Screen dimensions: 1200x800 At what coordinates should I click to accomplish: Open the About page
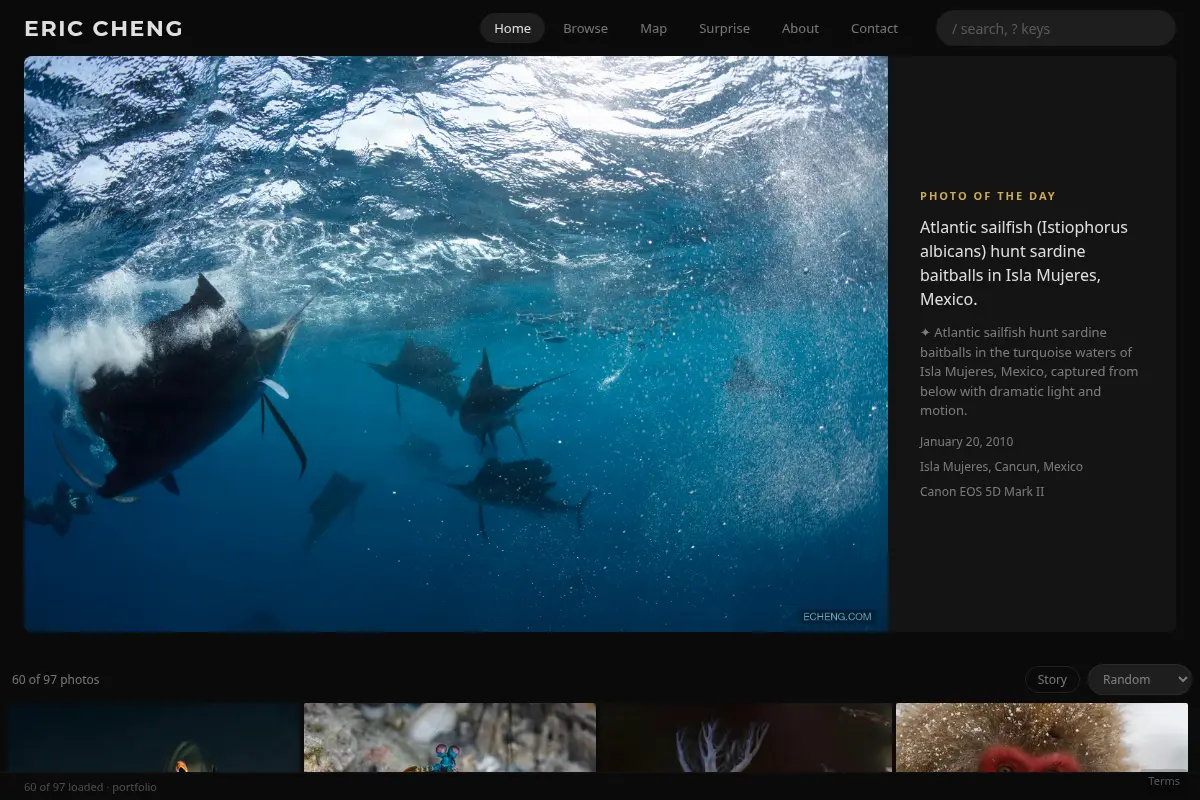tap(800, 28)
